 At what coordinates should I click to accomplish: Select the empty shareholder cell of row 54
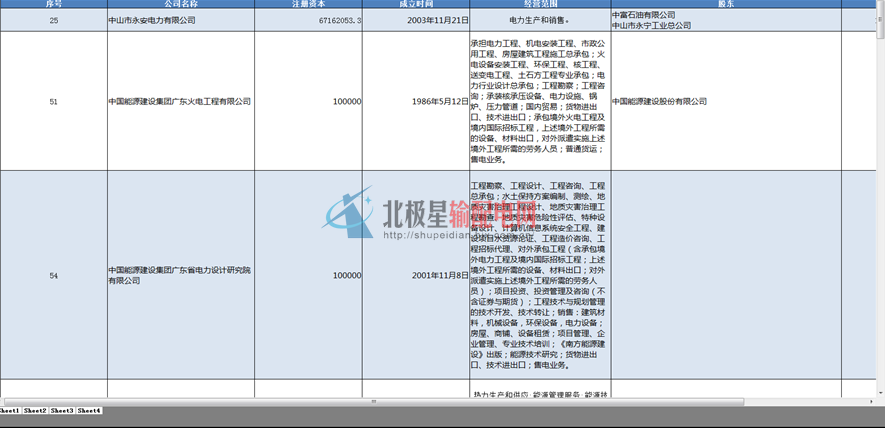726,275
